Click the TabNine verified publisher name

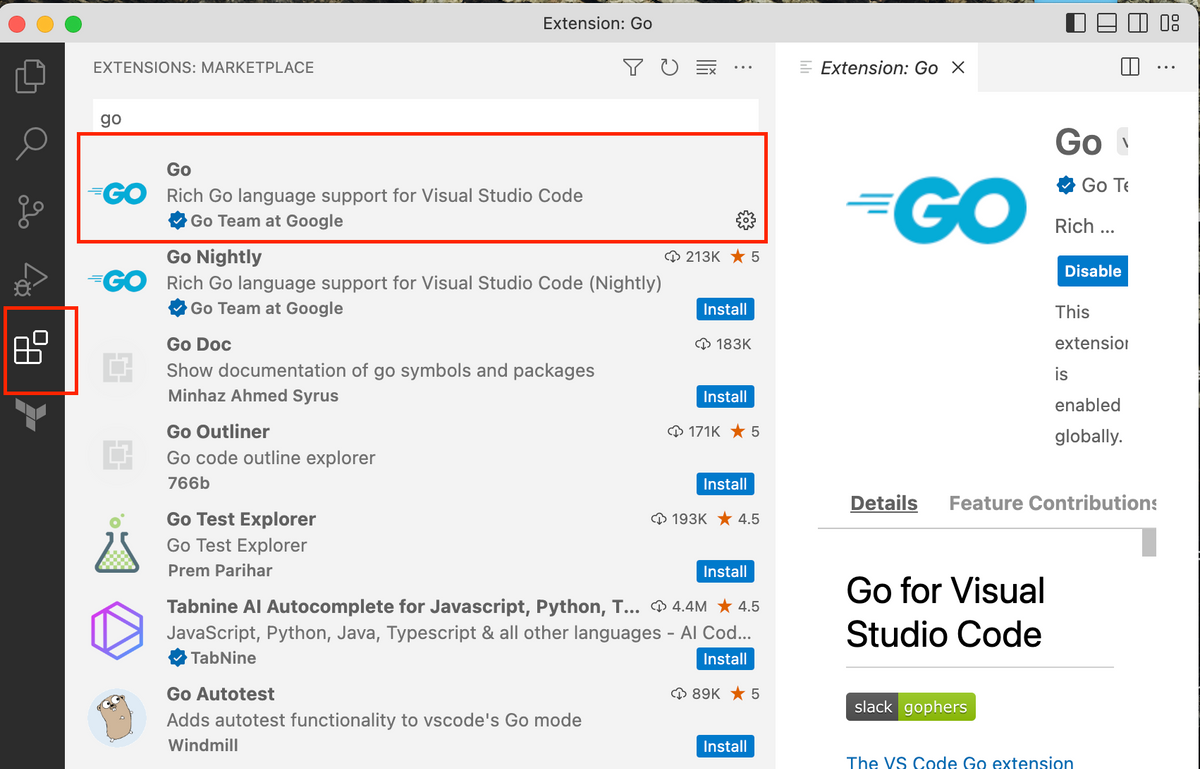(x=212, y=658)
